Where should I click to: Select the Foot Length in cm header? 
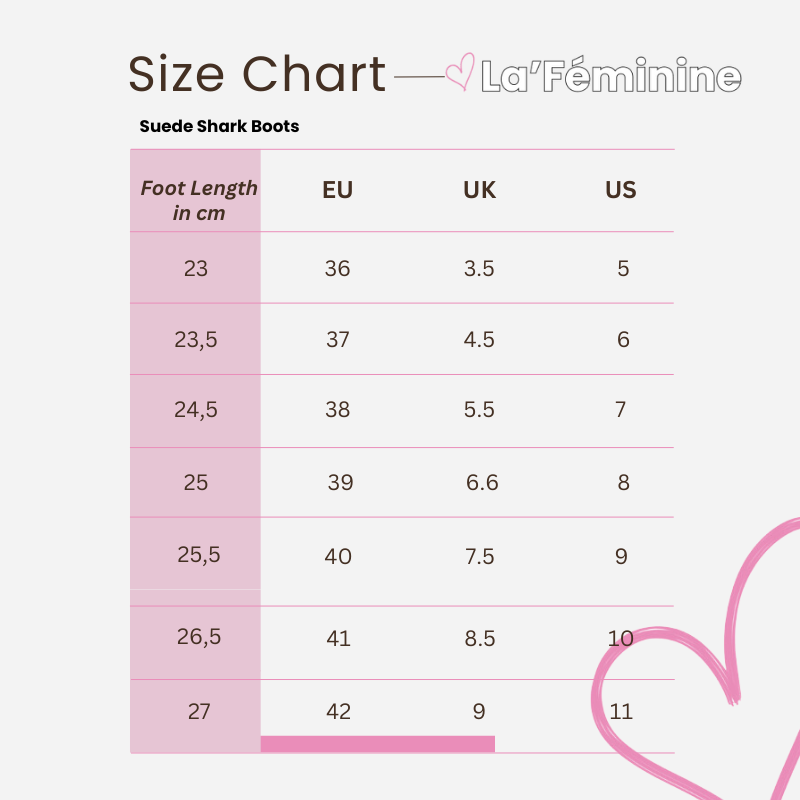[x=198, y=200]
